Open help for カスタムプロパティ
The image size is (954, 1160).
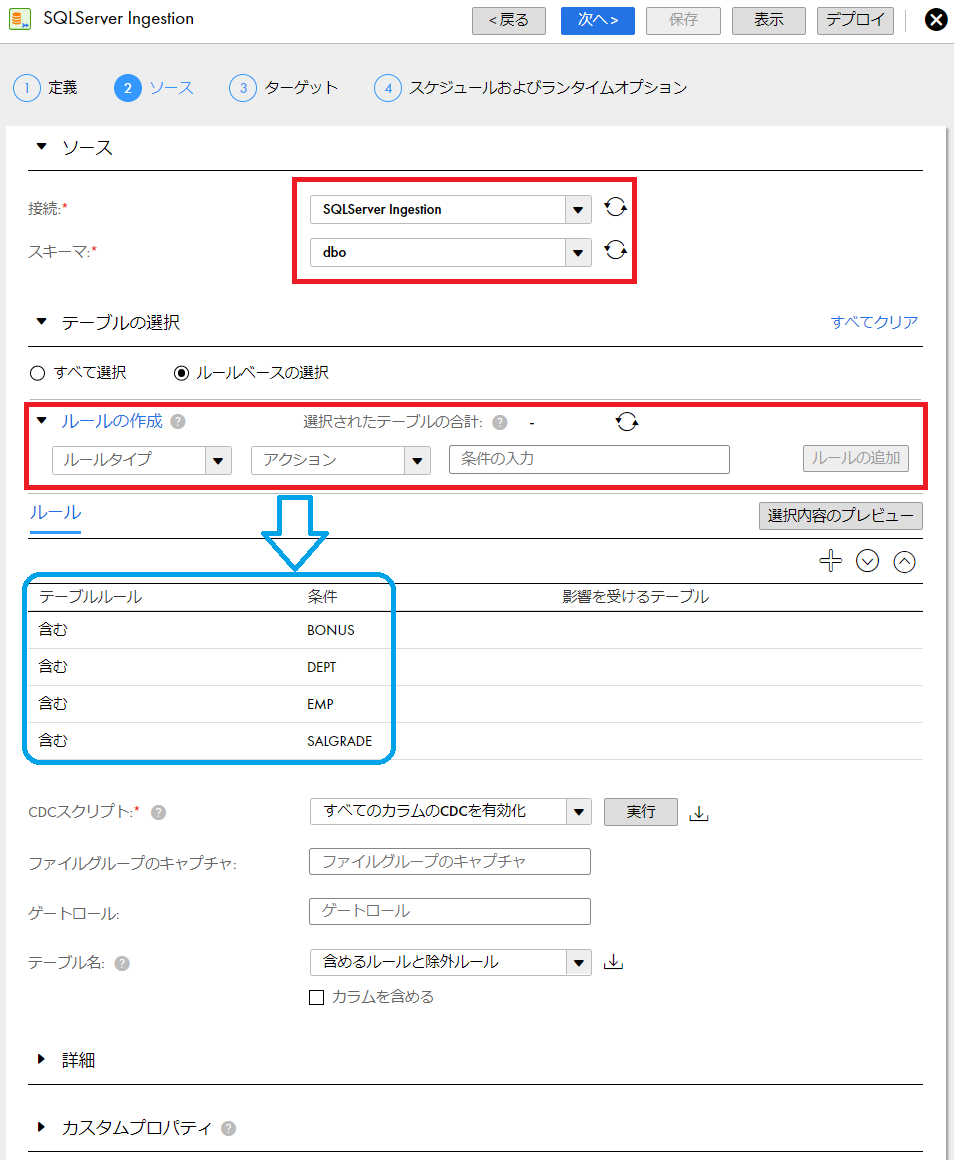point(229,1128)
